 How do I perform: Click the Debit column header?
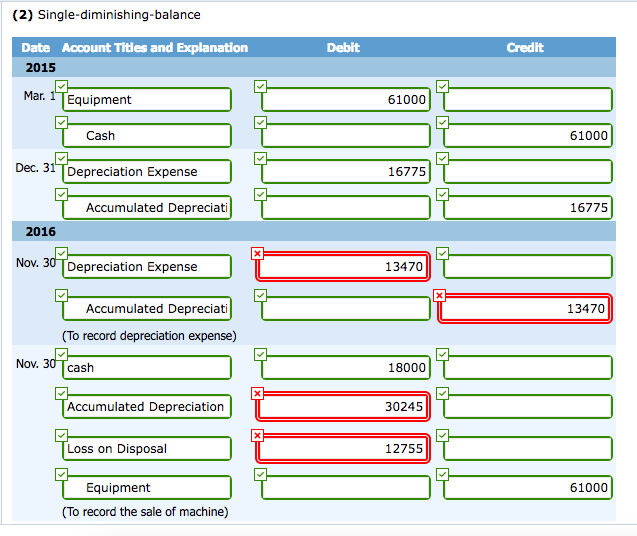point(343,48)
